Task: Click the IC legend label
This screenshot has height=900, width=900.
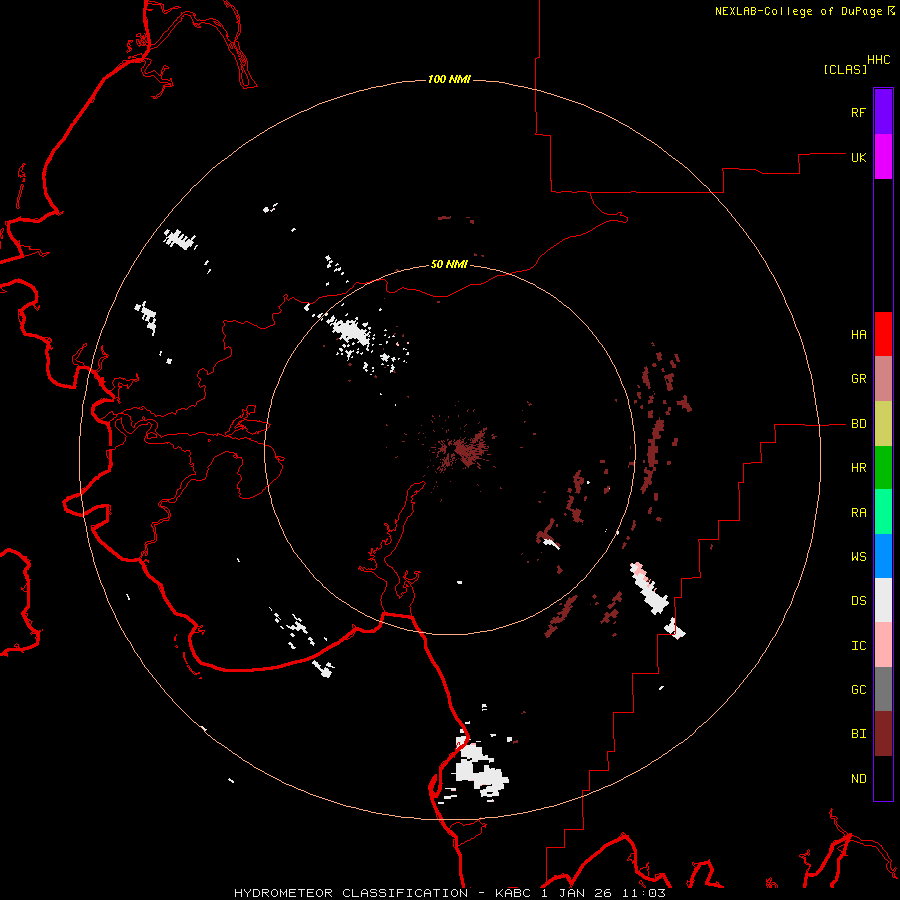Action: tap(859, 646)
